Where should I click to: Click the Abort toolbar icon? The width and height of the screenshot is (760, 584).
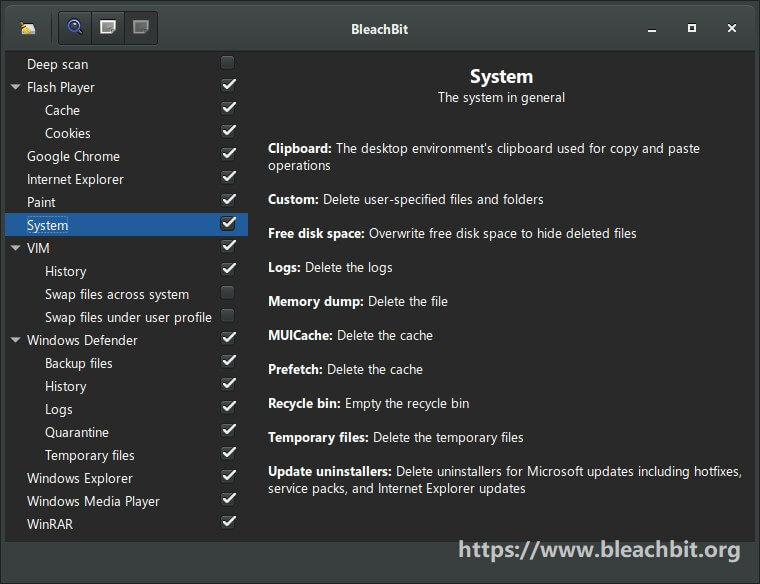141,27
